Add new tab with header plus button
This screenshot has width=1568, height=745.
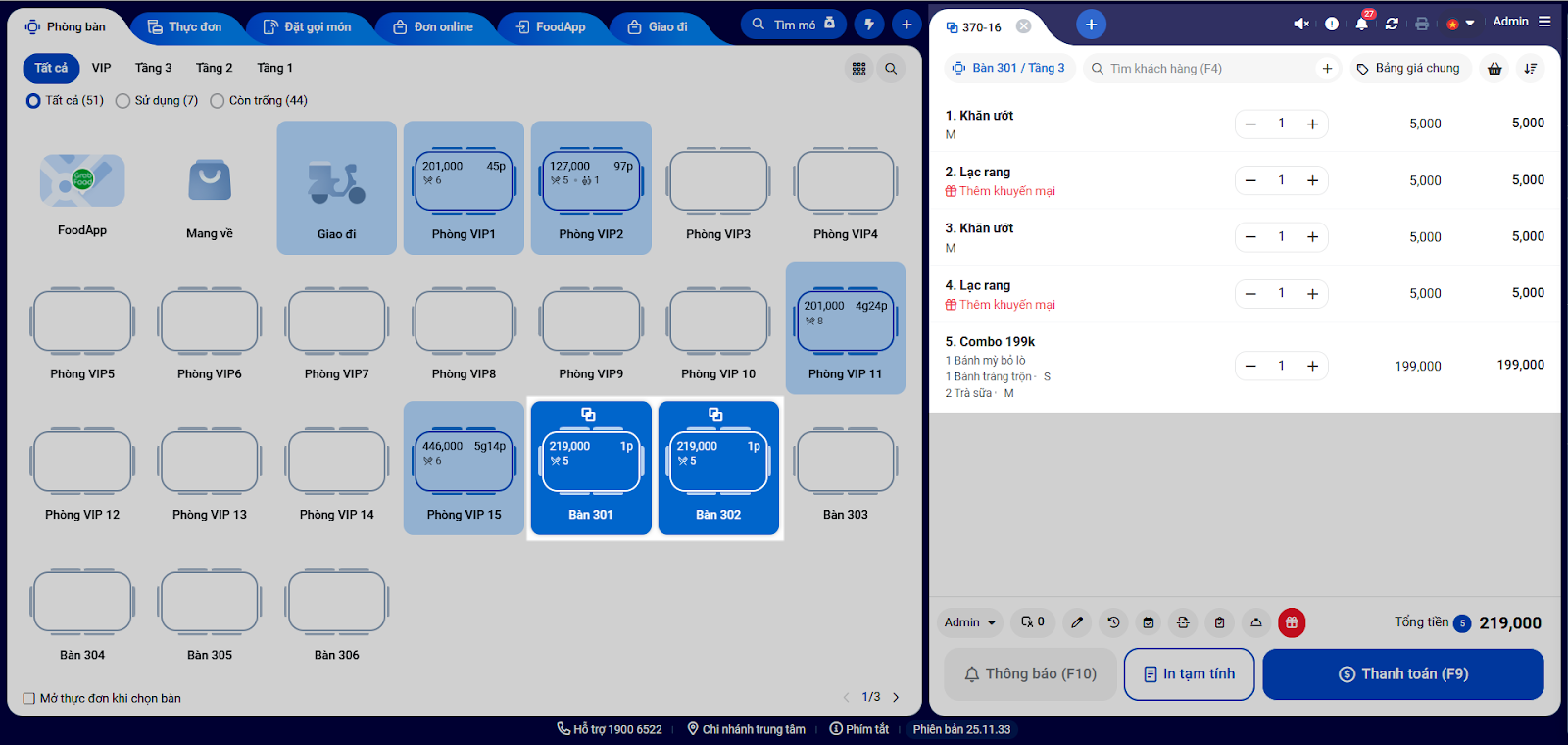[906, 25]
